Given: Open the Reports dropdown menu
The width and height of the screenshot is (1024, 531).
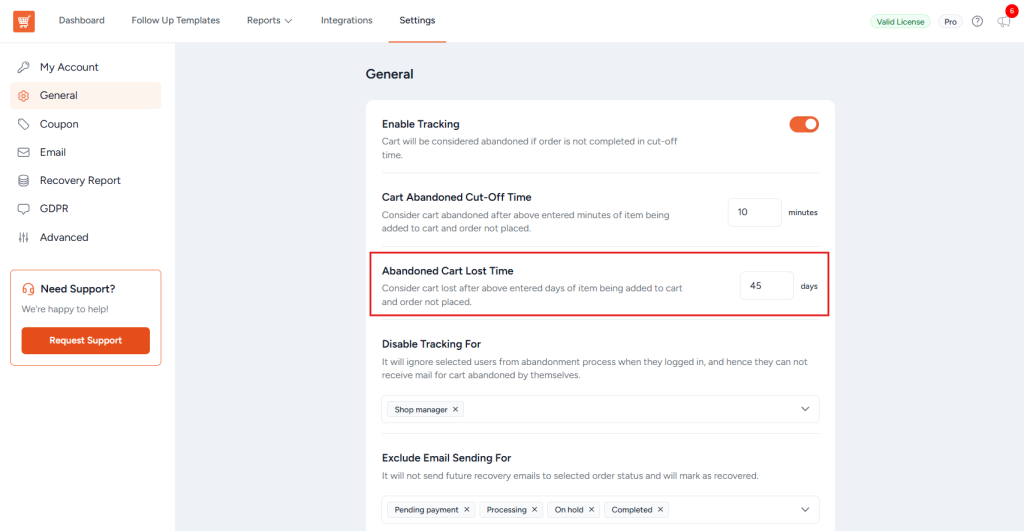Looking at the screenshot, I should [270, 21].
